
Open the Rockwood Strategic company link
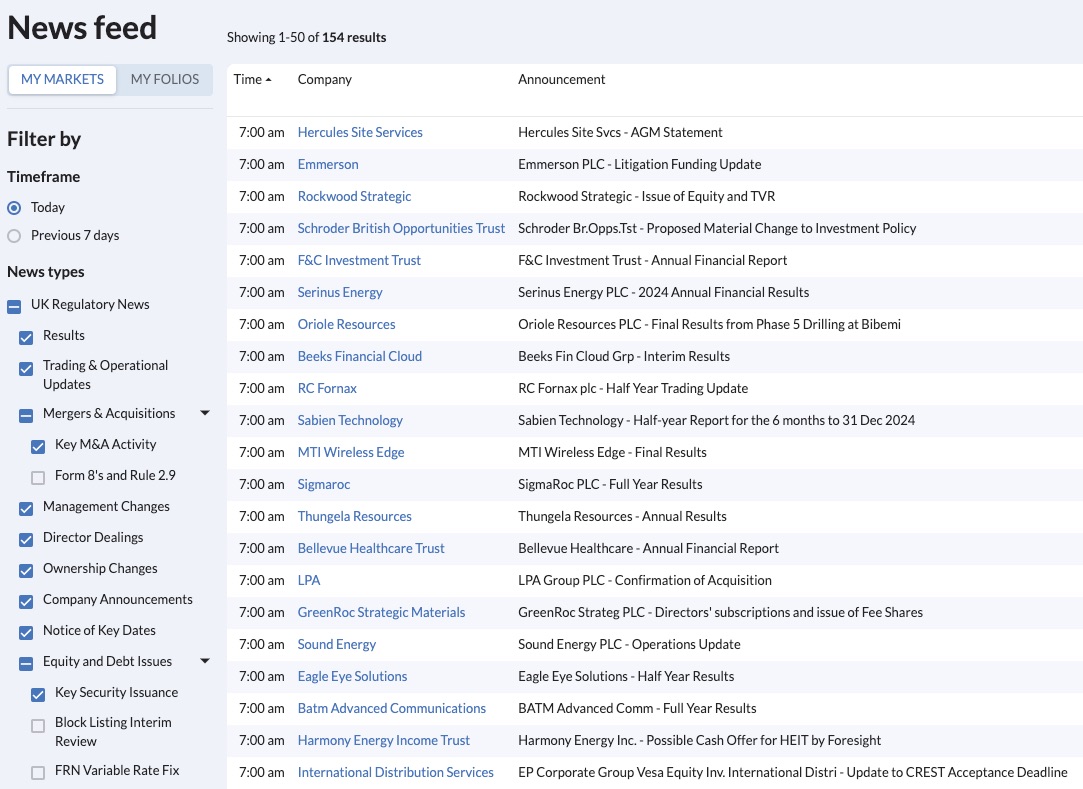[x=354, y=196]
